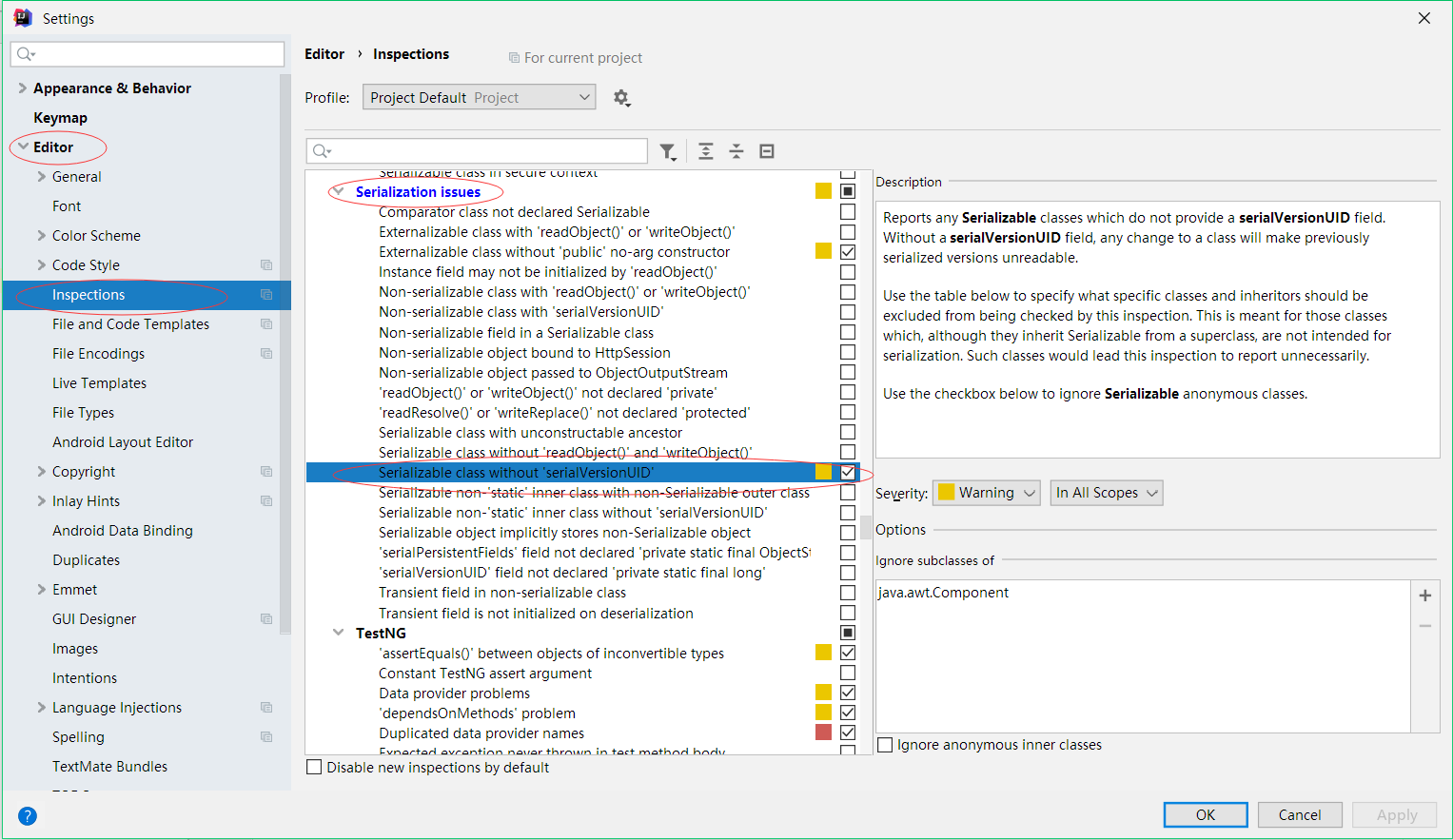Open the Profile dropdown Project Default

pyautogui.click(x=479, y=97)
